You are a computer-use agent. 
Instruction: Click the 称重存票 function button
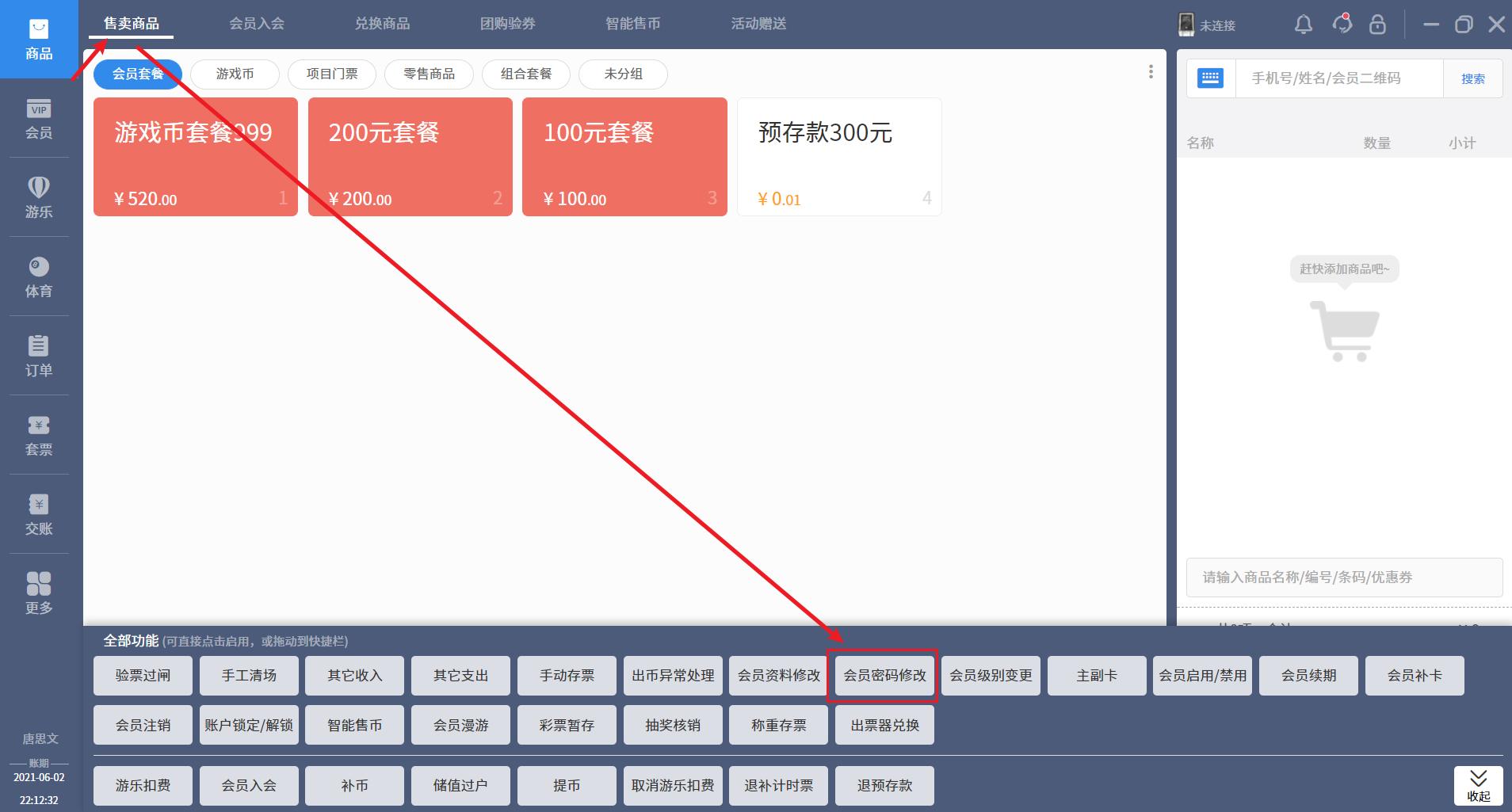pyautogui.click(x=779, y=725)
